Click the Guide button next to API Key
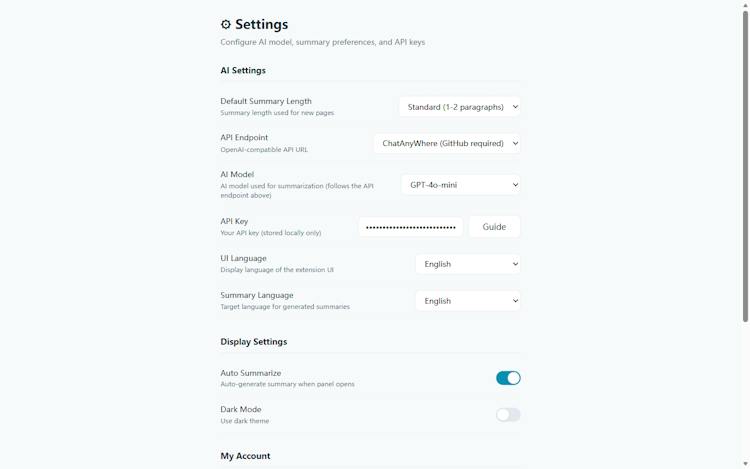 (x=494, y=227)
